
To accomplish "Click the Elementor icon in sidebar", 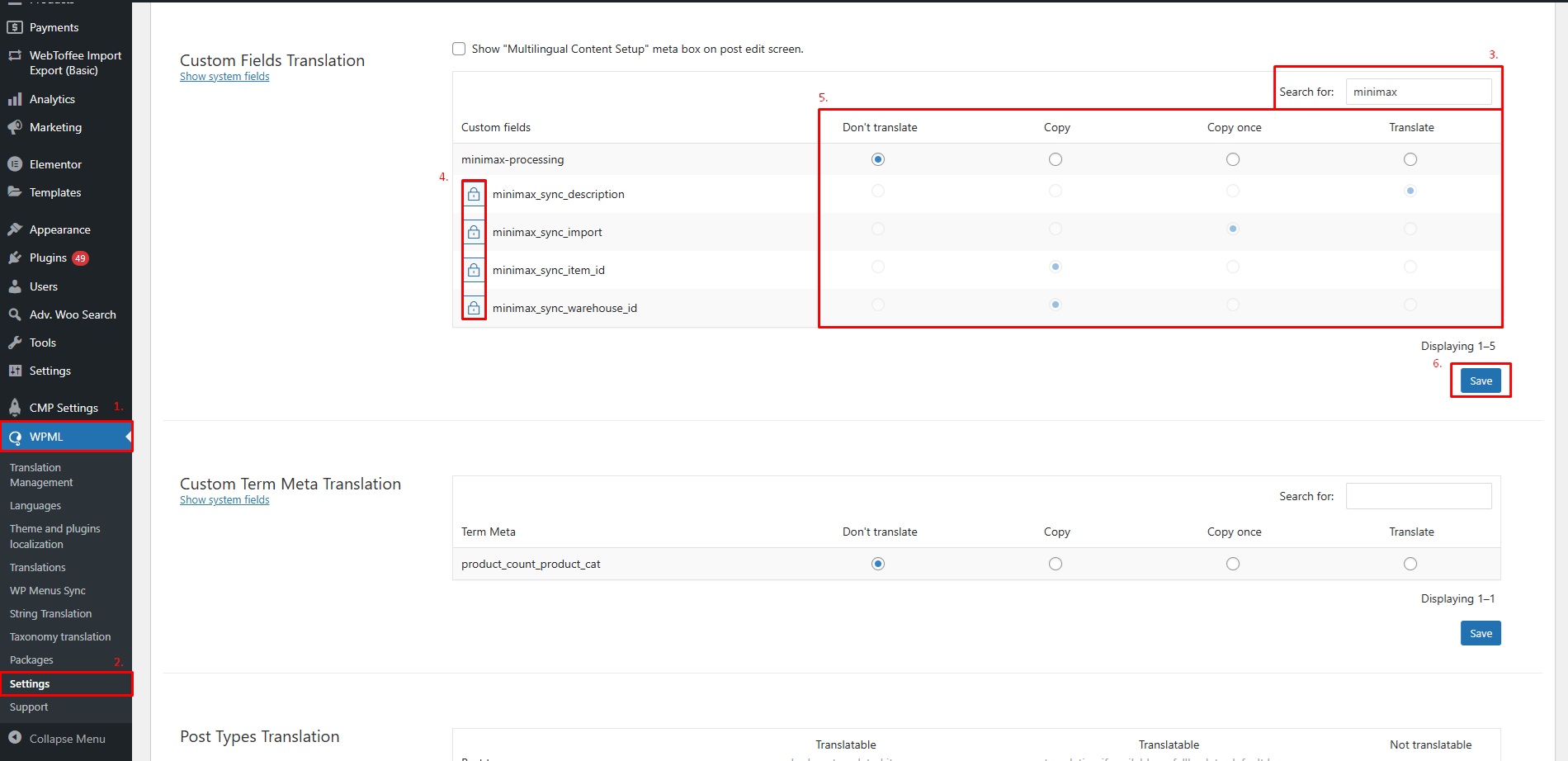I will point(15,164).
